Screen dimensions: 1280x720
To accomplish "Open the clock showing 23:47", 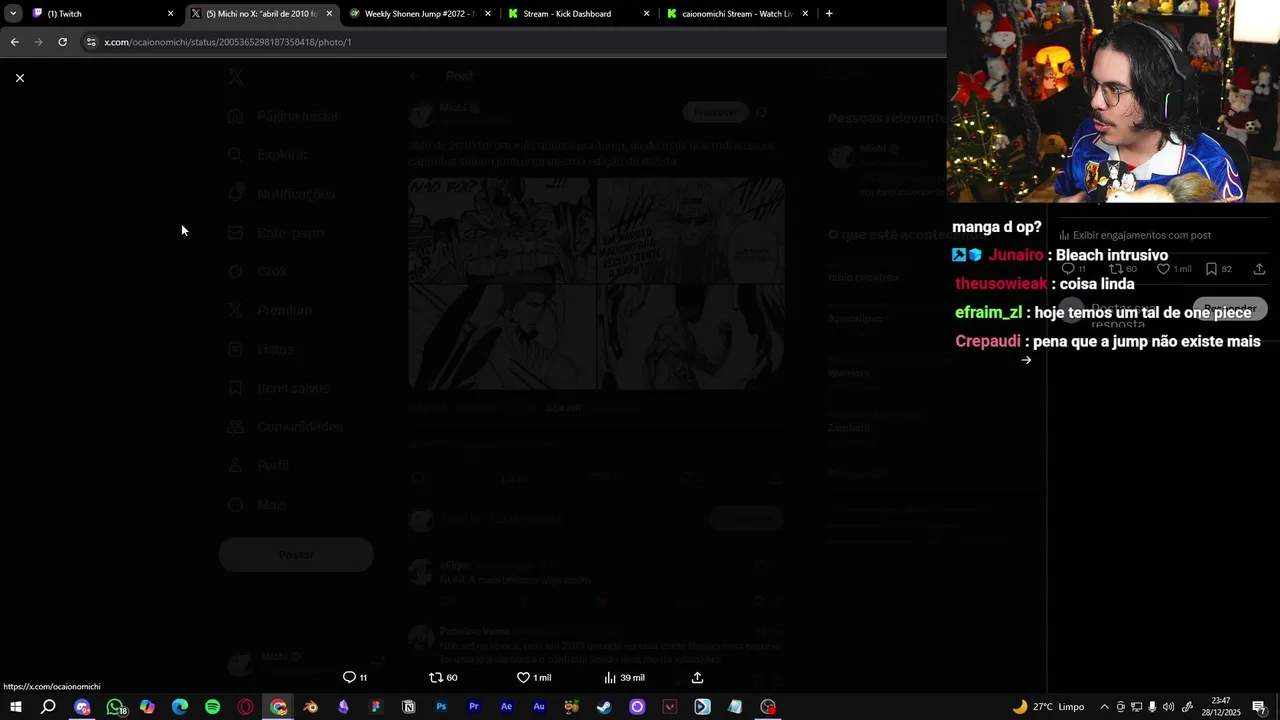I will click(x=1221, y=707).
